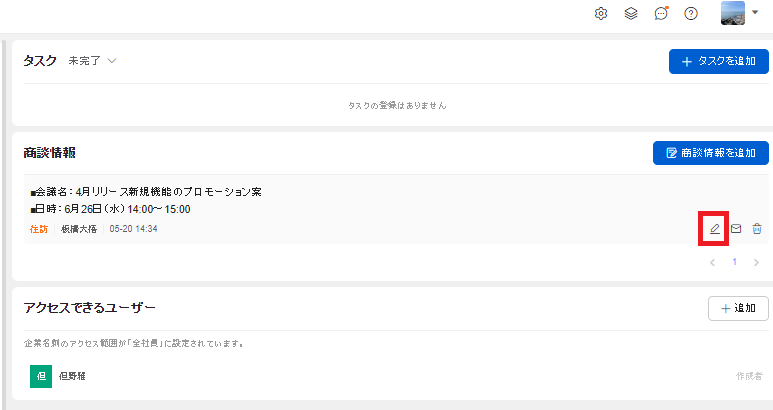Select page 1 in pagination
773x410 pixels.
735,262
